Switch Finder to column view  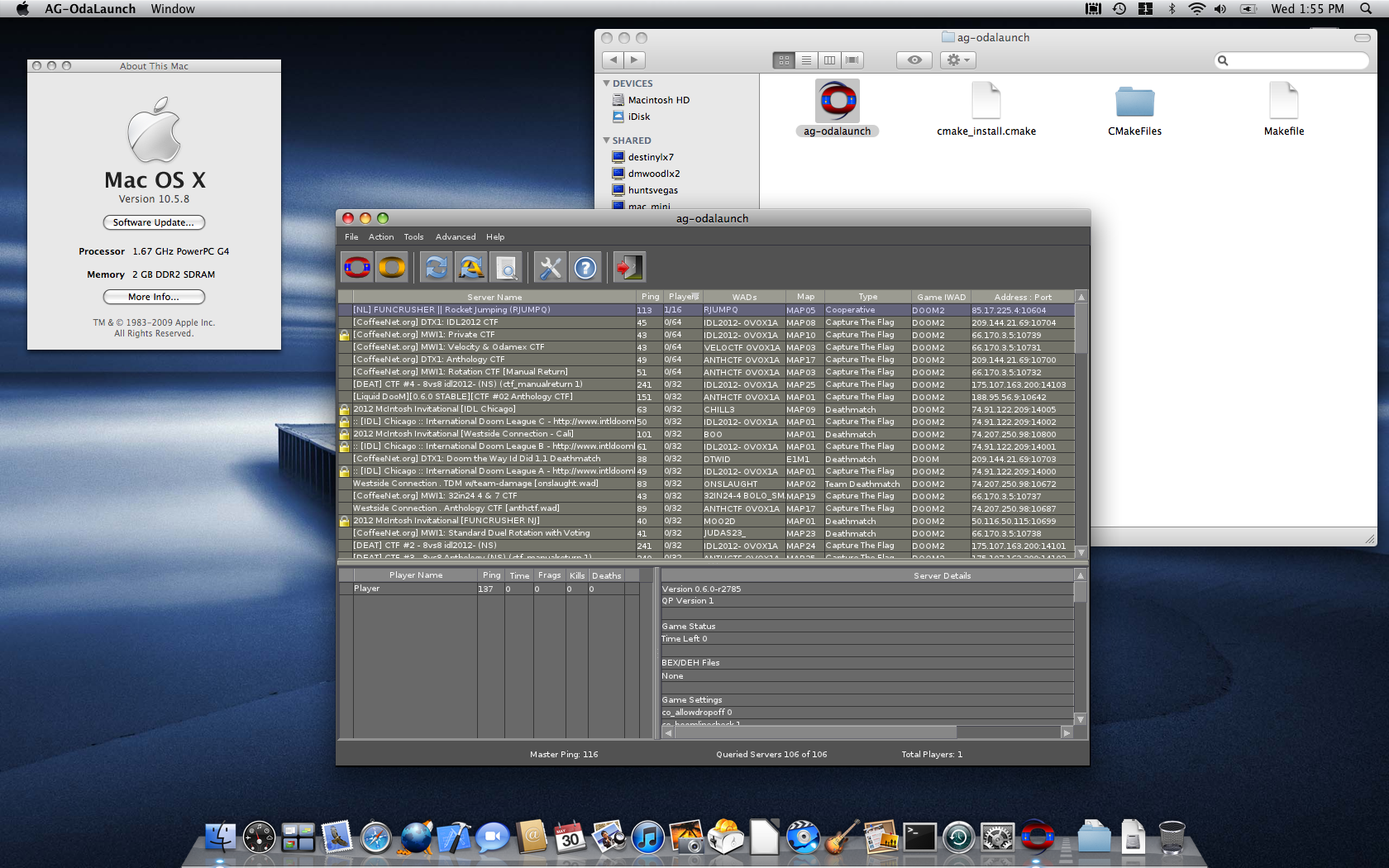click(829, 60)
